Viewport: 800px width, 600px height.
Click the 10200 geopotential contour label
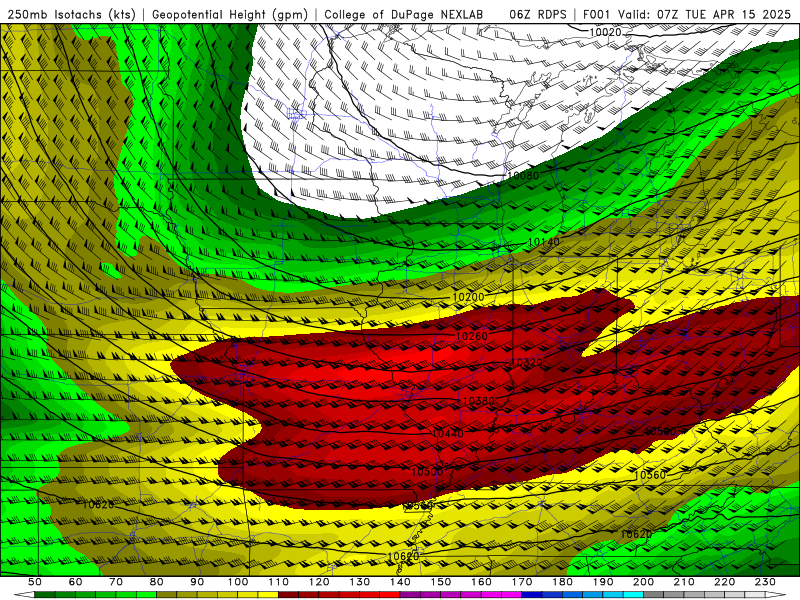pyautogui.click(x=468, y=297)
